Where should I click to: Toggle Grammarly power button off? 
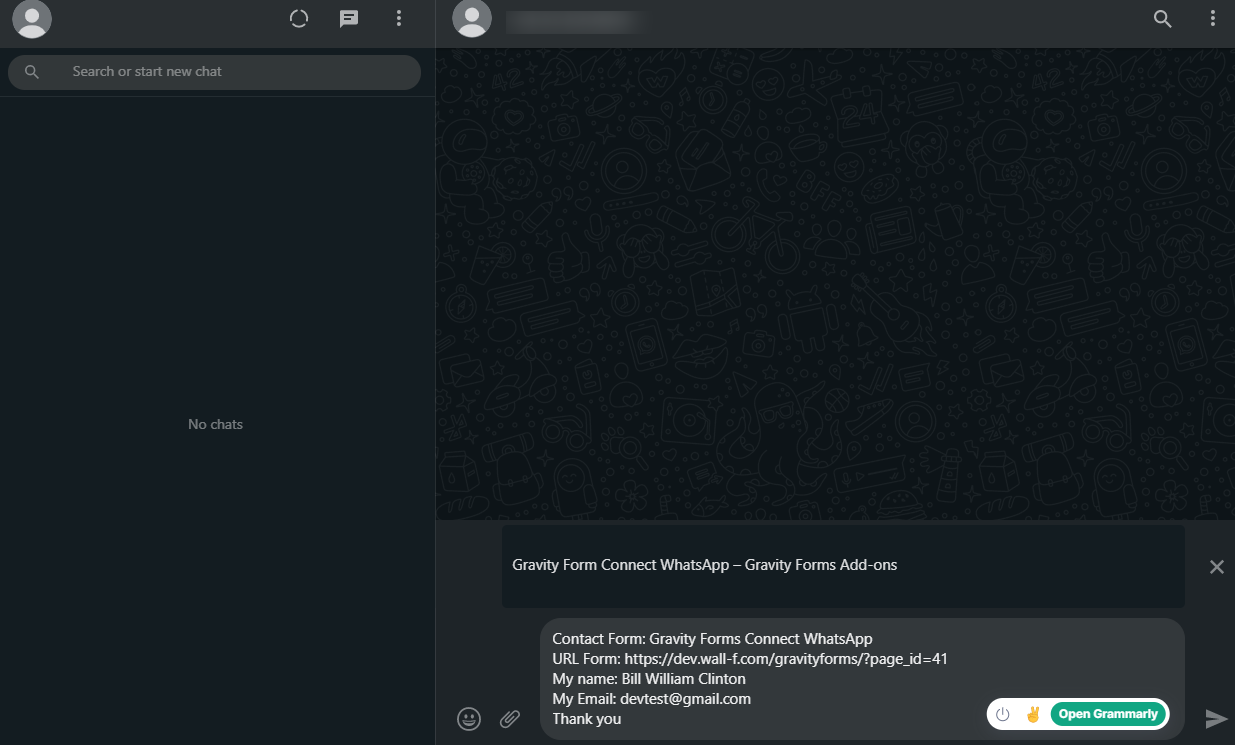pyautogui.click(x=1003, y=714)
